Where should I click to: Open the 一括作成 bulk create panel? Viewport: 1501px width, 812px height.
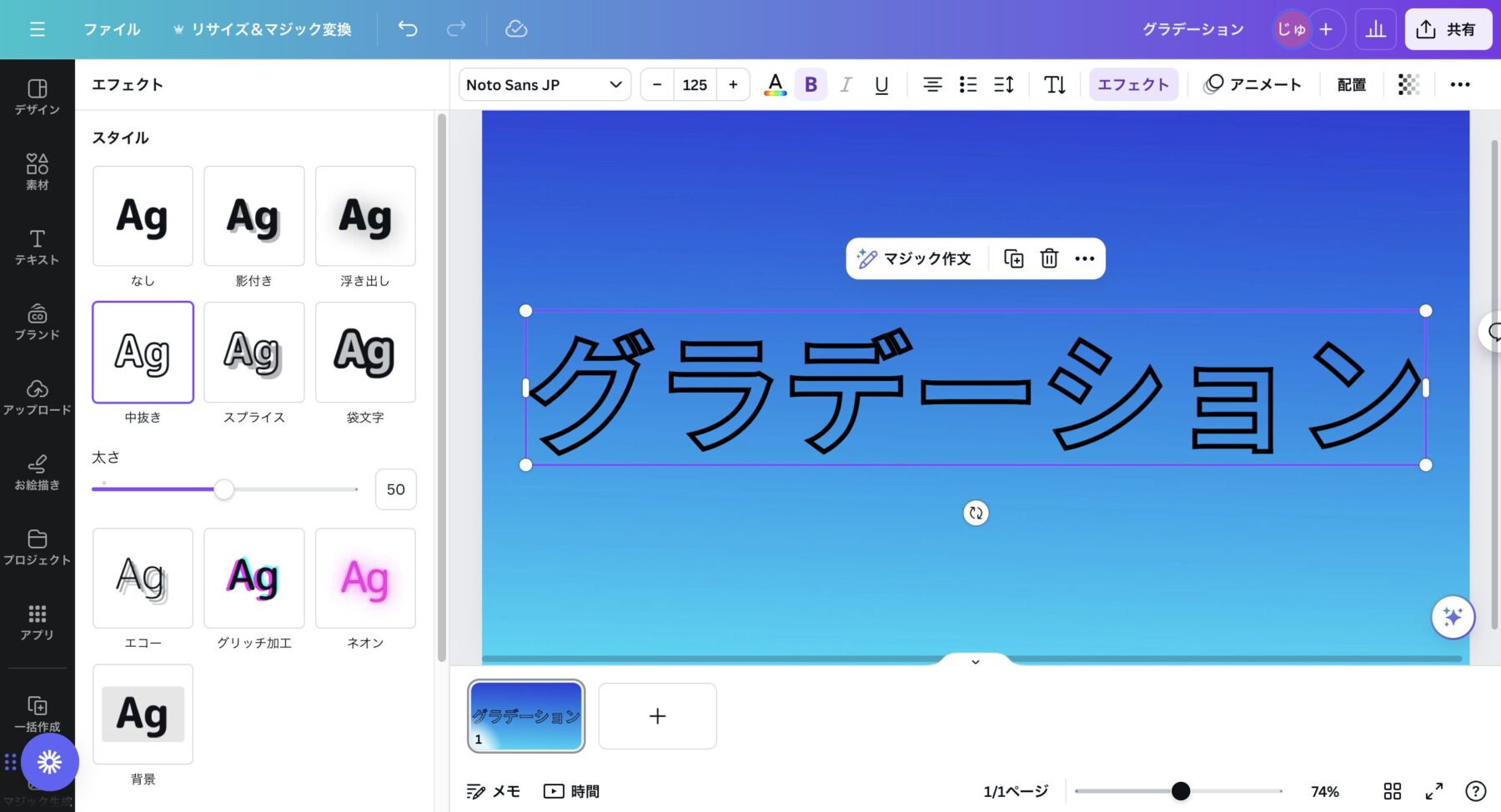point(38,714)
